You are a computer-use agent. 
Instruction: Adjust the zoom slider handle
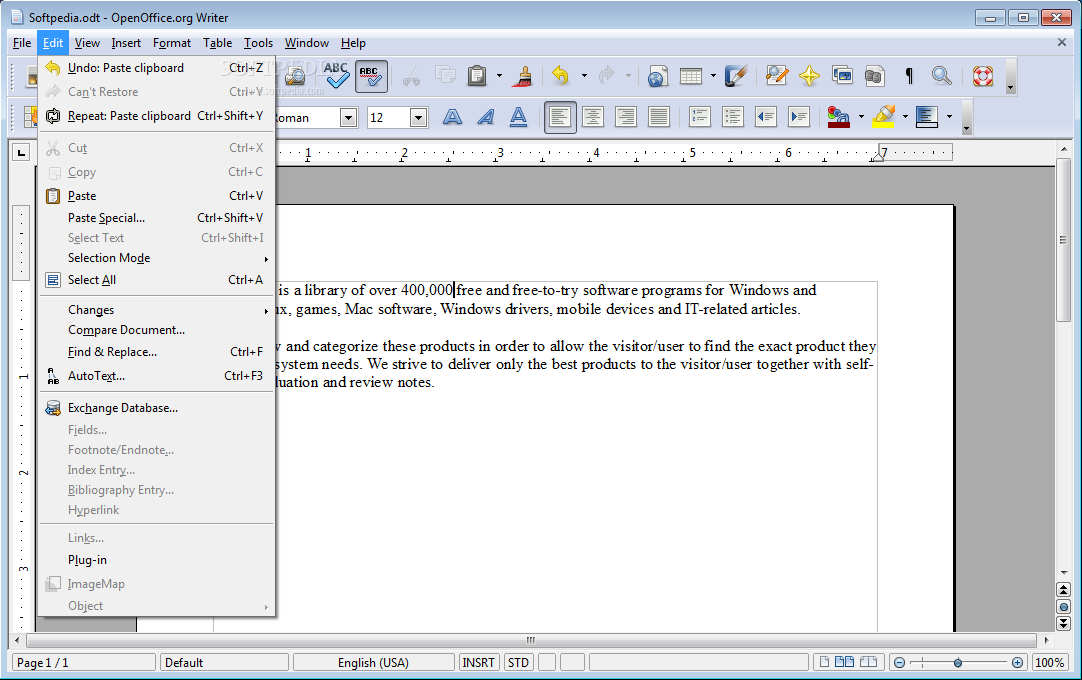point(958,663)
